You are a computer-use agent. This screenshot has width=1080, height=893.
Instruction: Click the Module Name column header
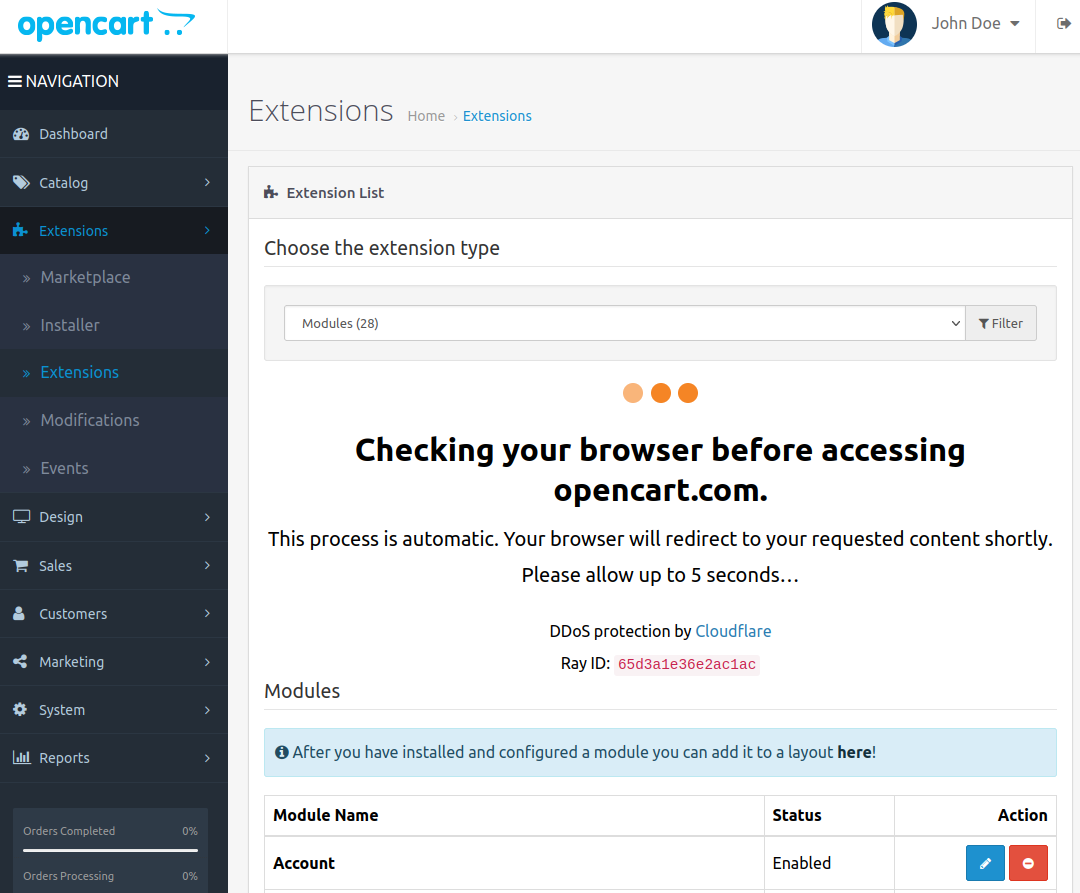coord(325,815)
